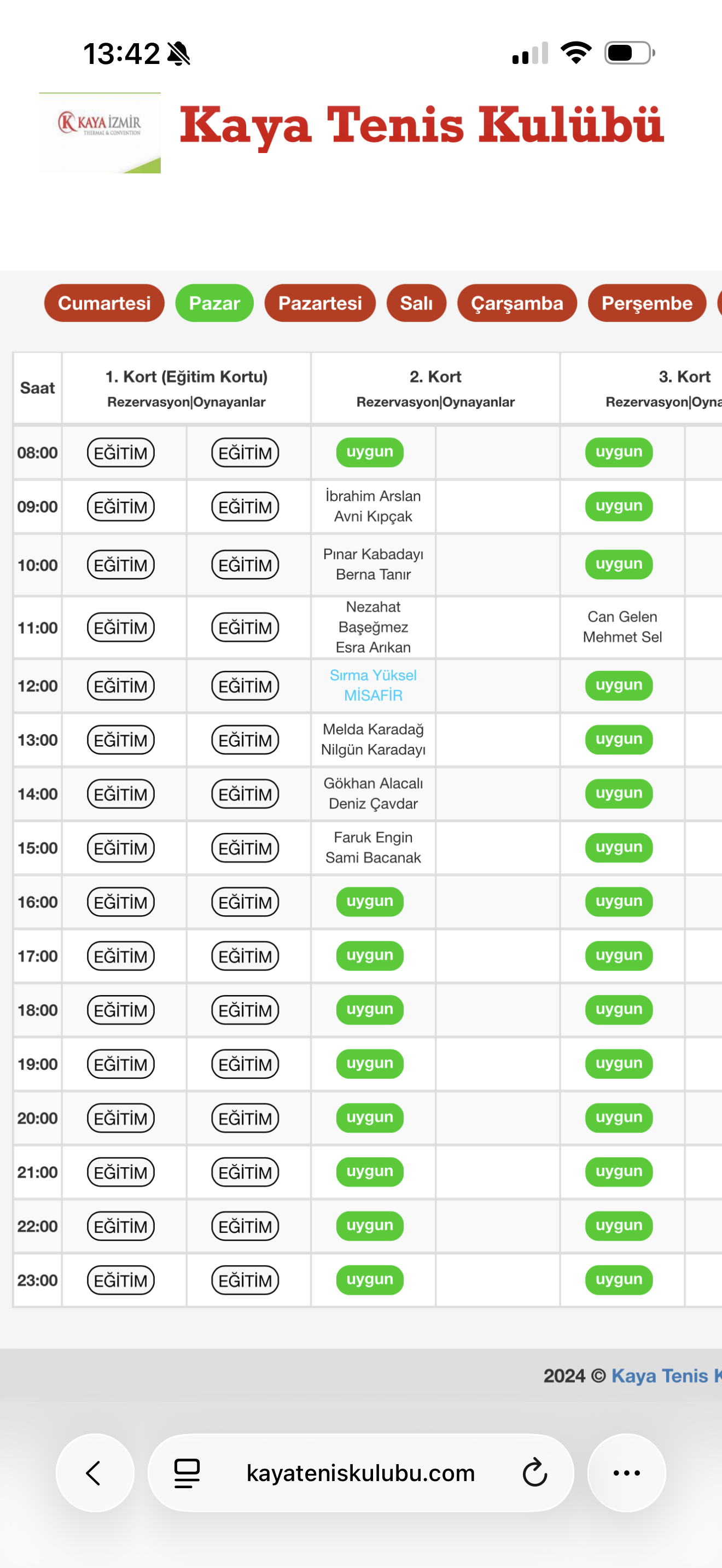The width and height of the screenshot is (722, 1568).
Task: Show the Perşembe schedule tab
Action: [647, 303]
